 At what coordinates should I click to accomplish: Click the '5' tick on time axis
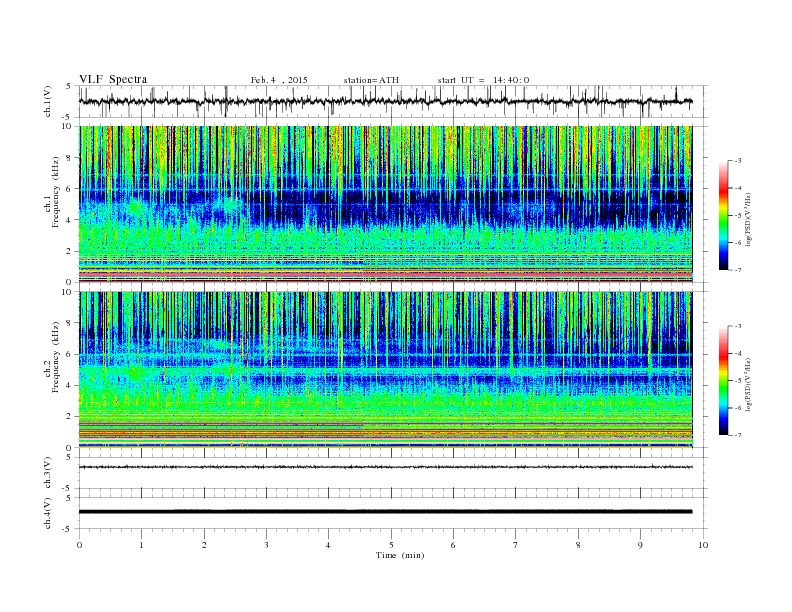tap(391, 545)
